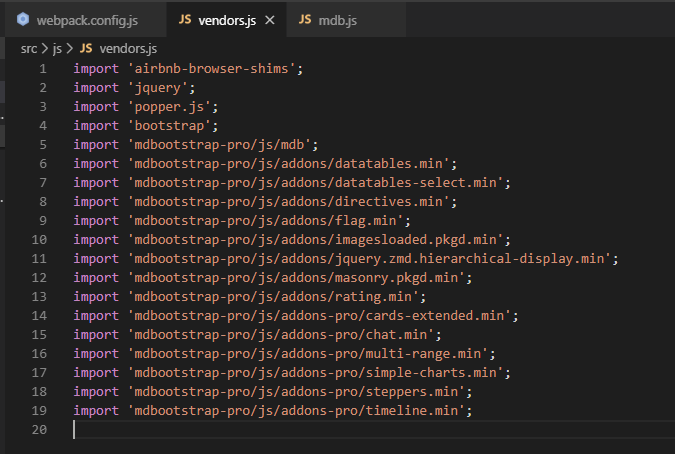
Task: Switch to the webpack.config.js tab
Action: pos(86,20)
